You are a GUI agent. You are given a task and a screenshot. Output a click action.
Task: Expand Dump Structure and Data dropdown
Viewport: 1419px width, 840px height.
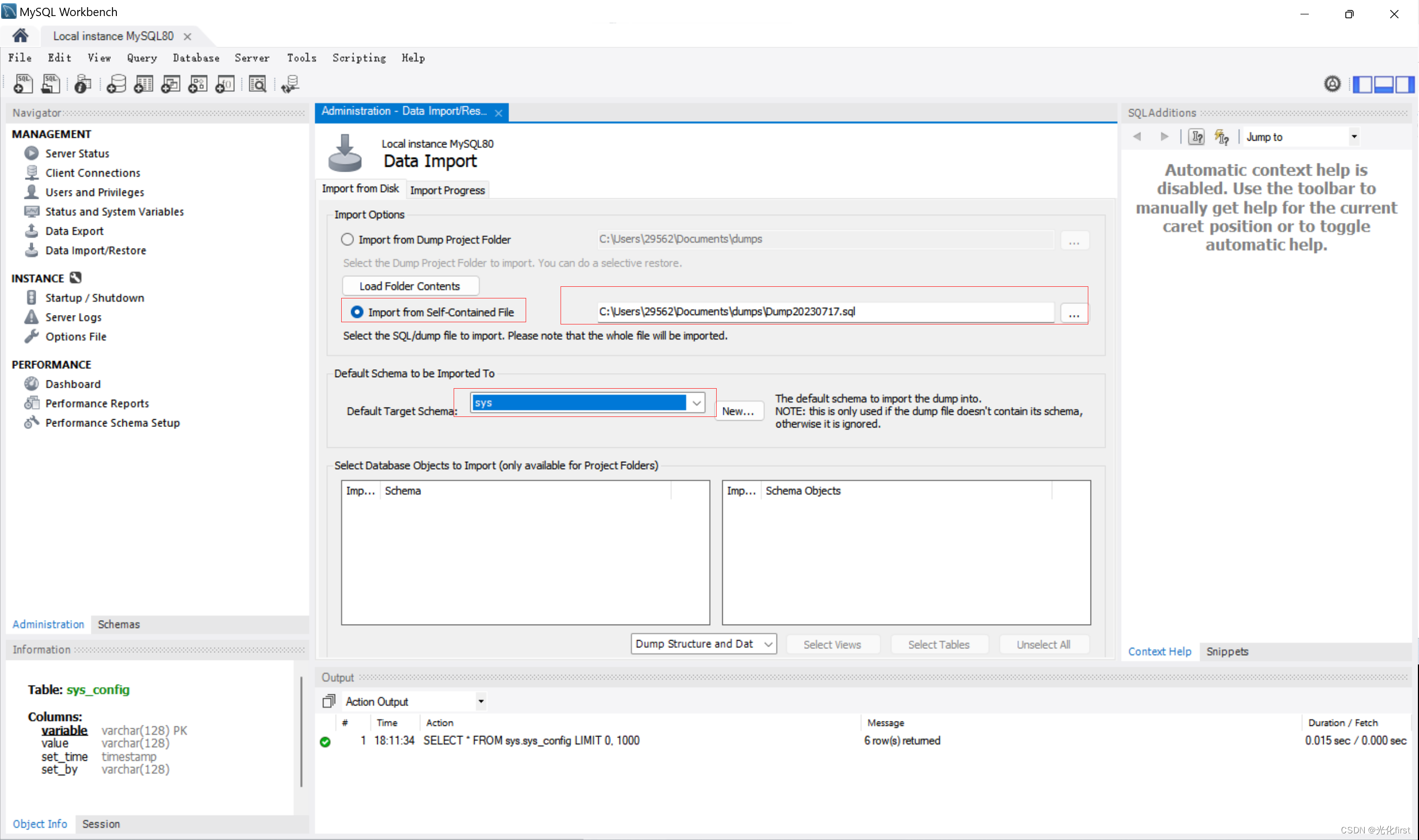click(768, 644)
